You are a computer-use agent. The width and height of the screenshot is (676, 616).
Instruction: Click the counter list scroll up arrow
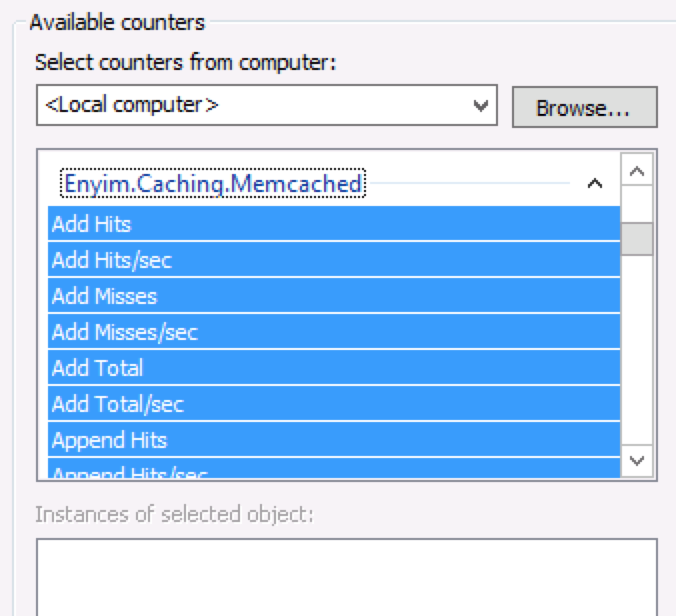point(637,169)
